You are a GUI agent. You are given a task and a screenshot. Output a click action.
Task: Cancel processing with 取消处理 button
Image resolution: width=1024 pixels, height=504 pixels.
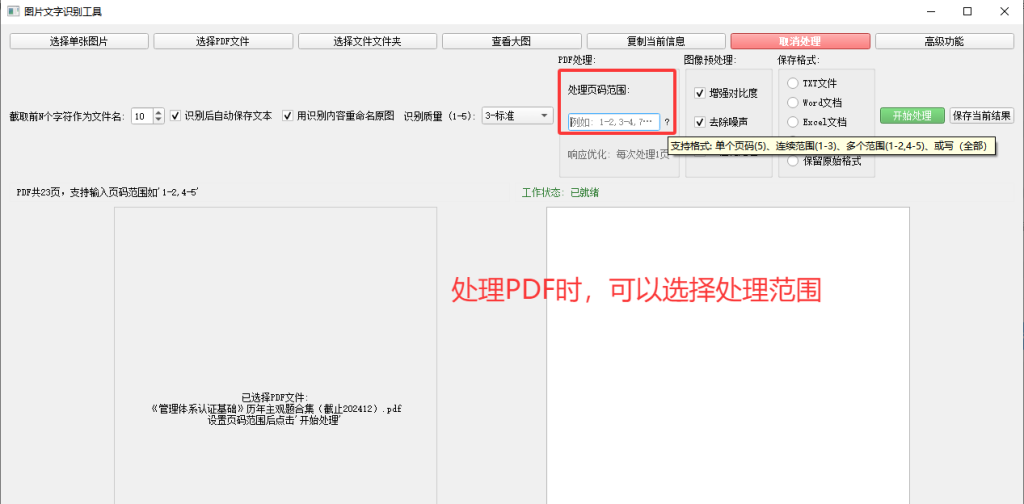800,41
